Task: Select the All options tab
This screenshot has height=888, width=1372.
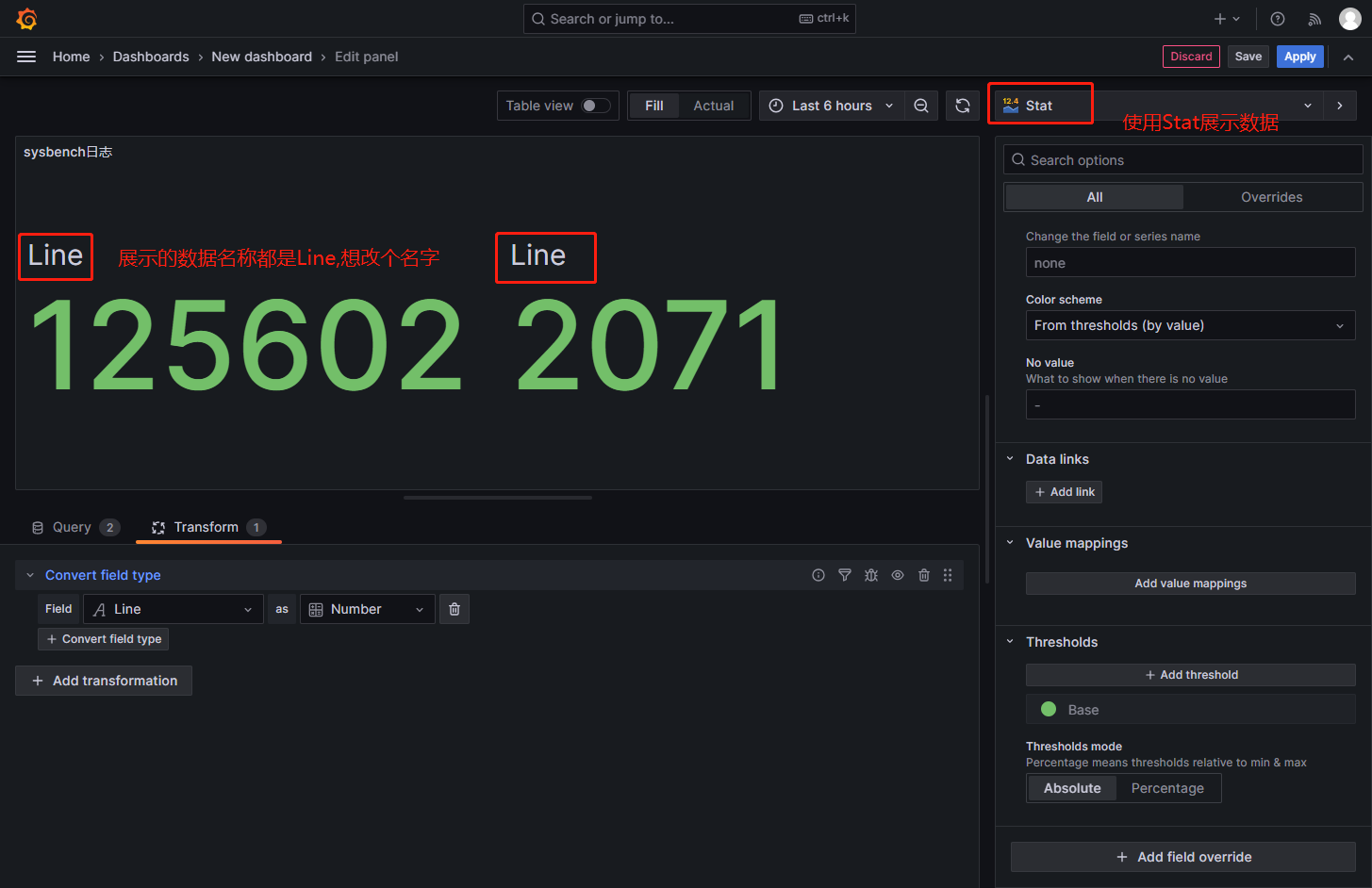Action: (1095, 197)
